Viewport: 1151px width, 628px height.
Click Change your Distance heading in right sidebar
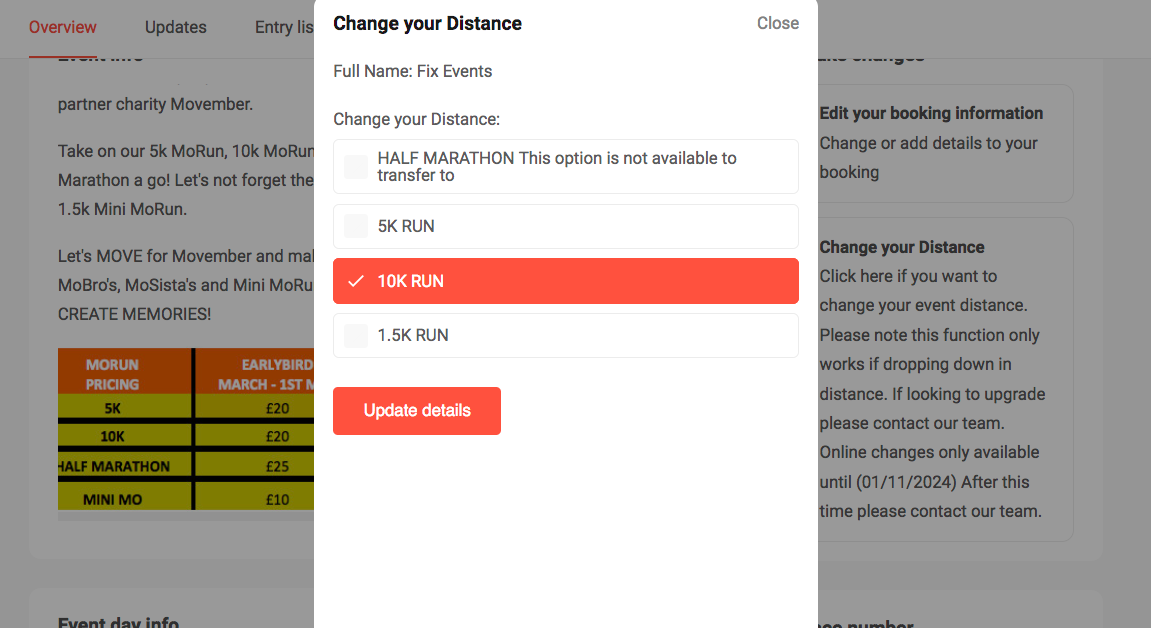pyautogui.click(x=902, y=247)
